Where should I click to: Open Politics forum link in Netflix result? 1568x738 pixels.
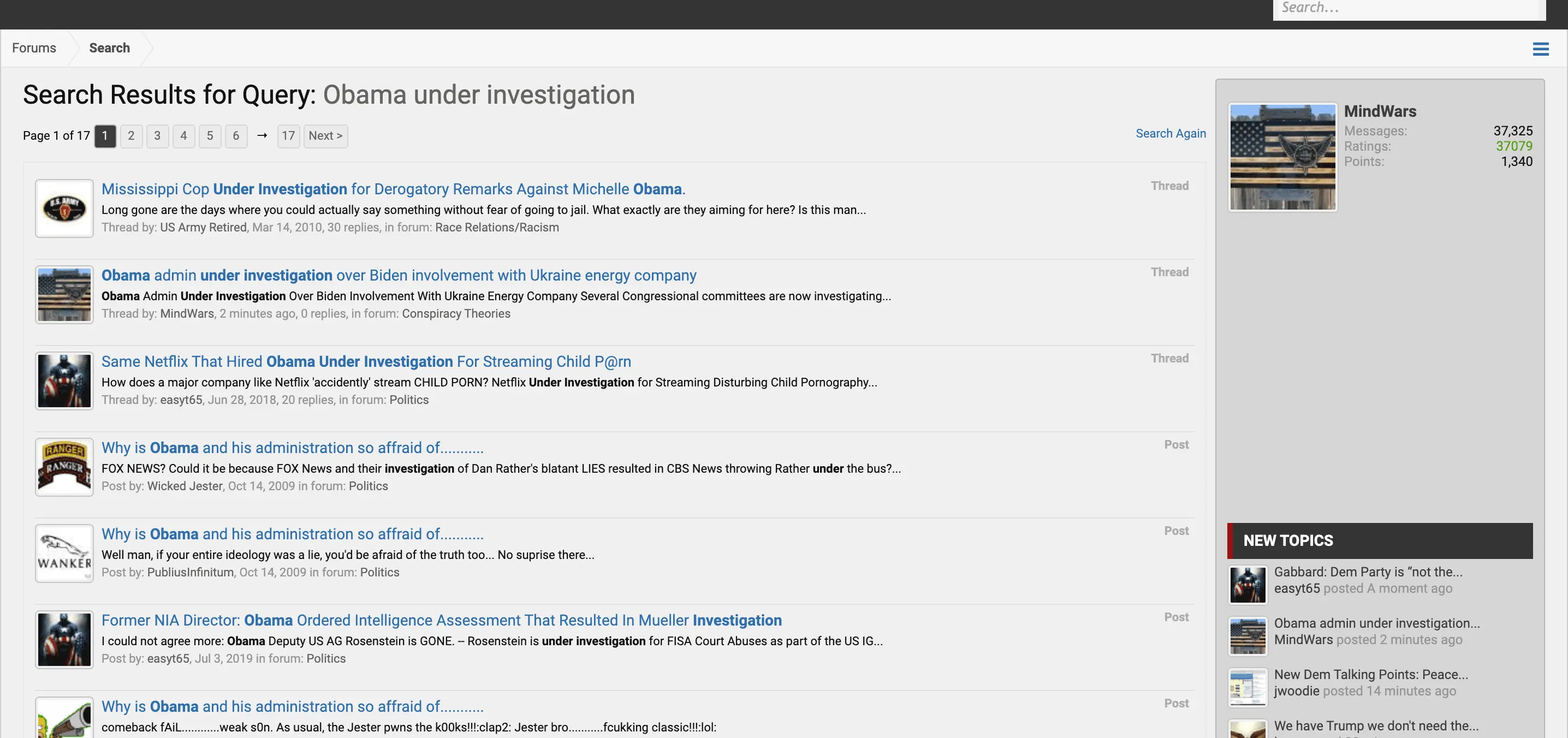tap(409, 400)
